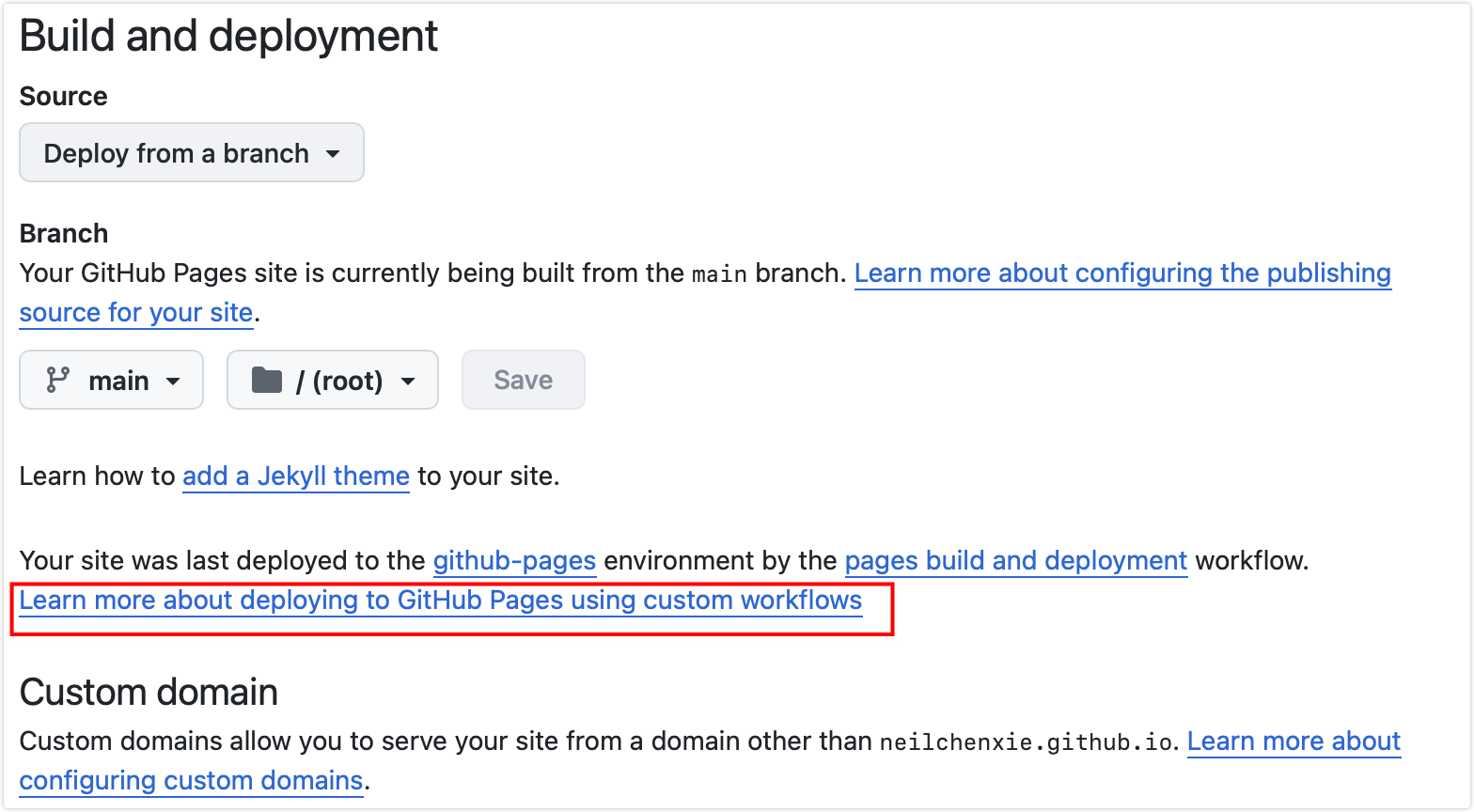Click the folder icon beside / (root)
The image size is (1474, 812).
(x=267, y=380)
